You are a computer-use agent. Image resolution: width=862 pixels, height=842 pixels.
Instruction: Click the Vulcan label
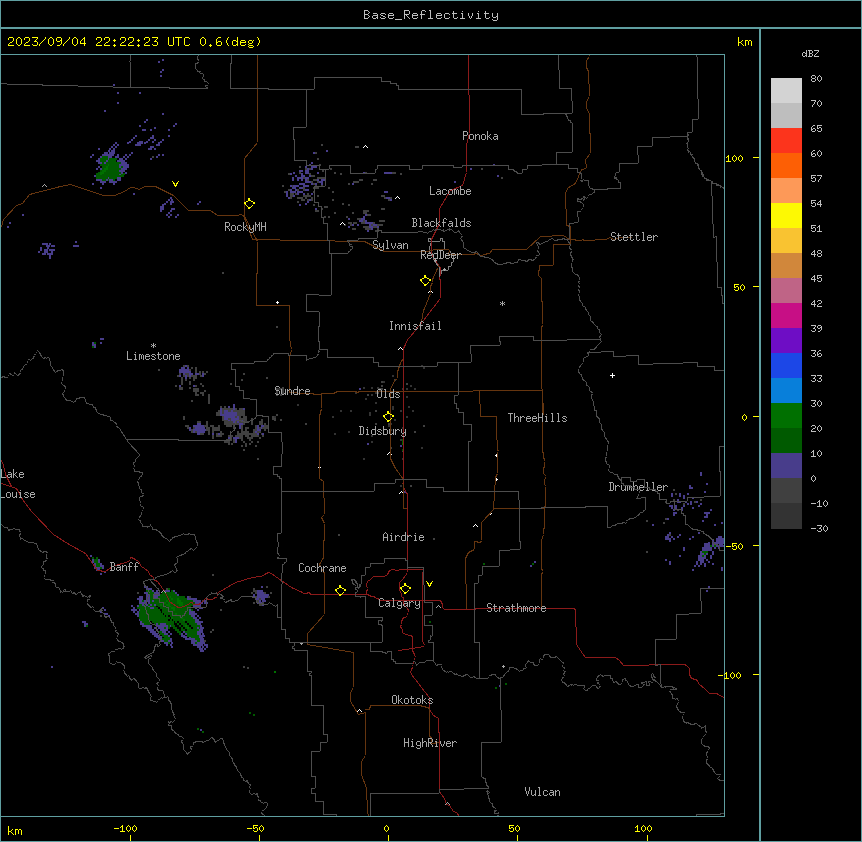point(542,792)
